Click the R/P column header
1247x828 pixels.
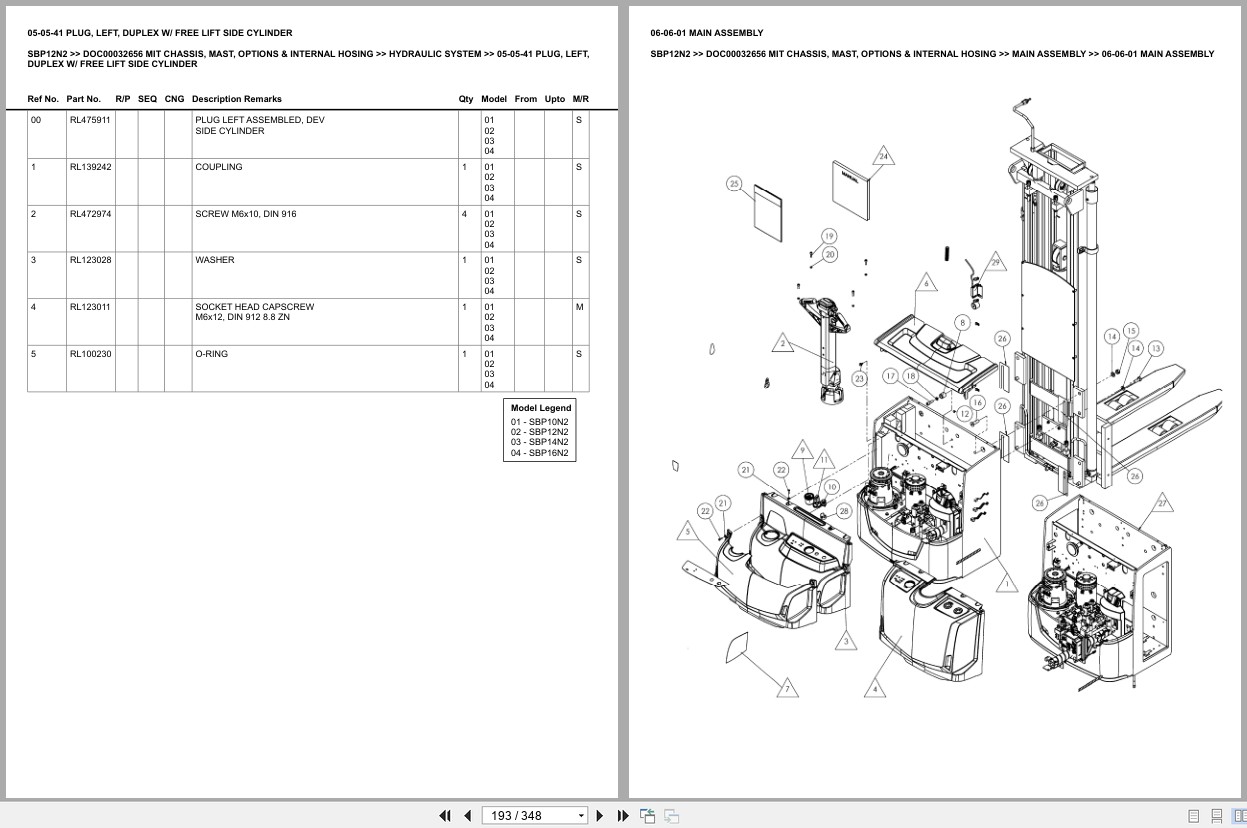click(123, 99)
